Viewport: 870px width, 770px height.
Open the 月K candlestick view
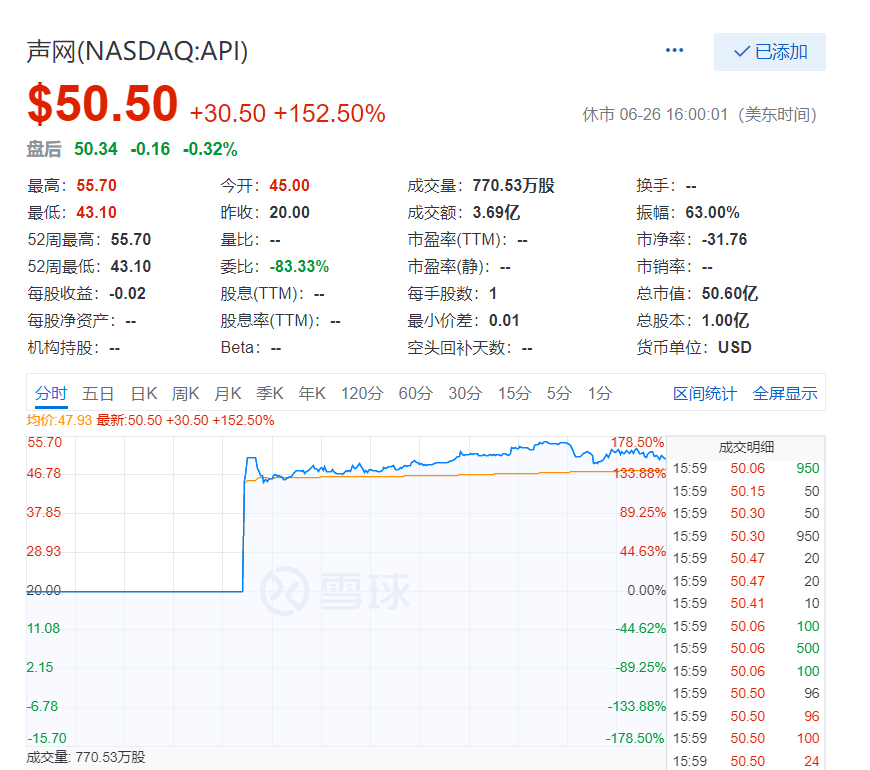[228, 394]
